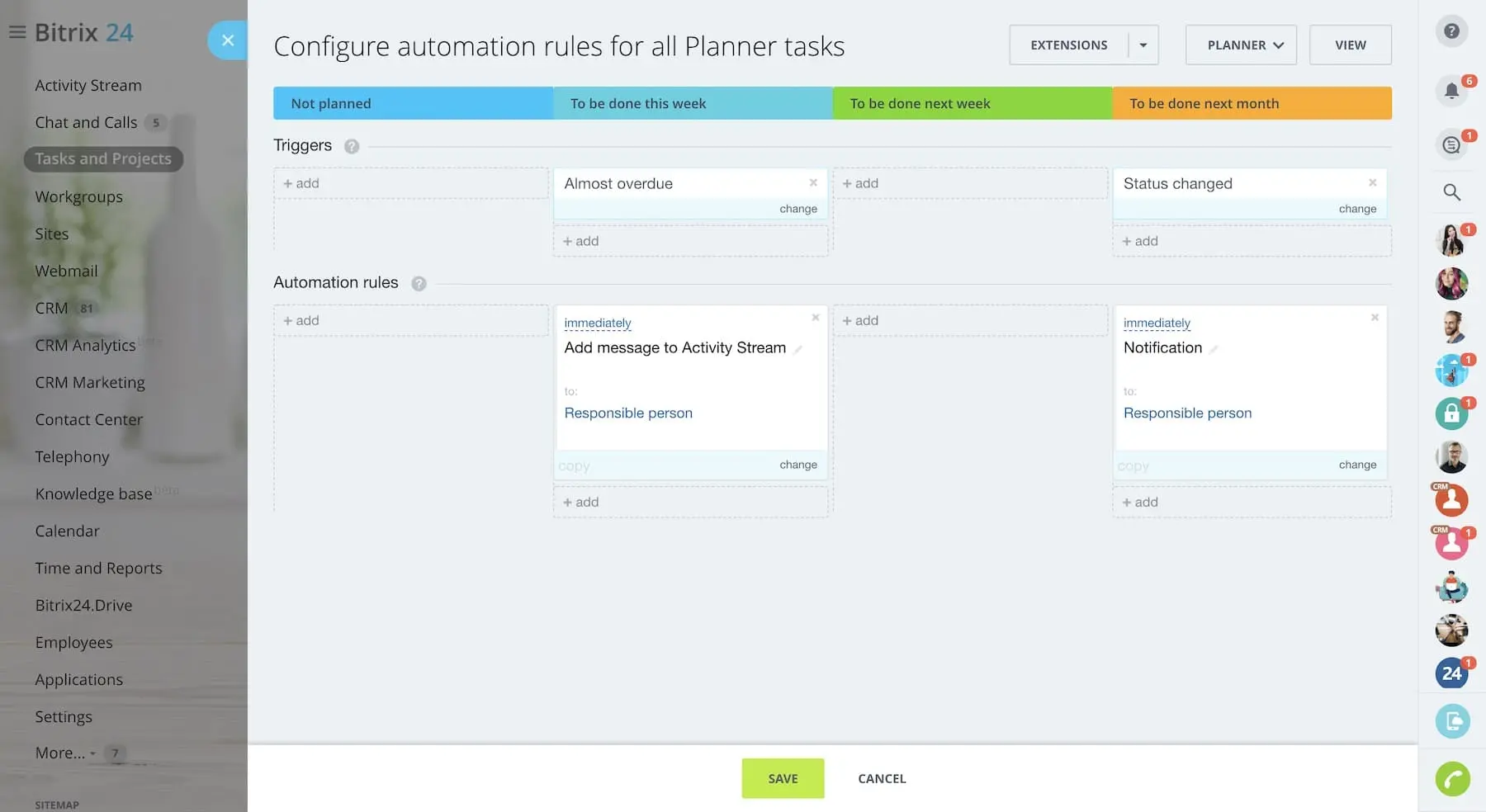Select the orange To be done next month stage

1252,103
